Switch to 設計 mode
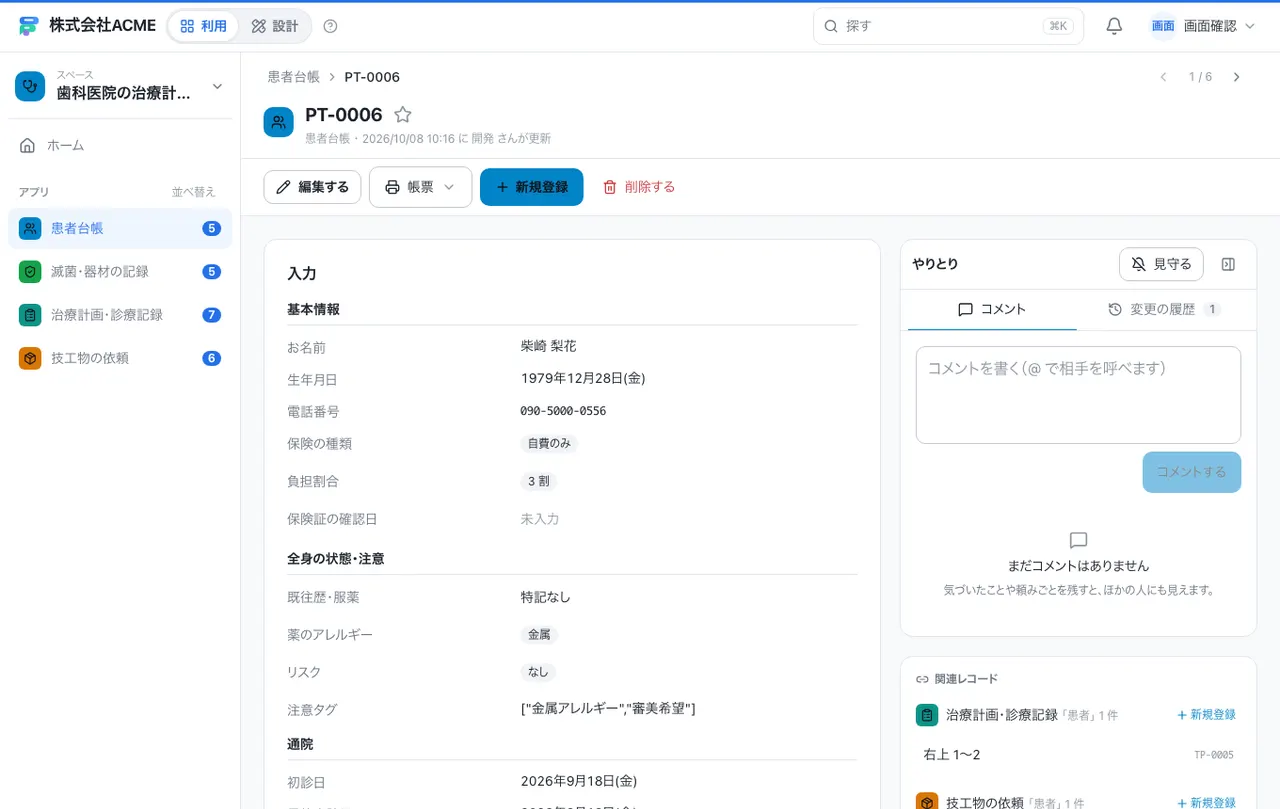 [x=274, y=26]
